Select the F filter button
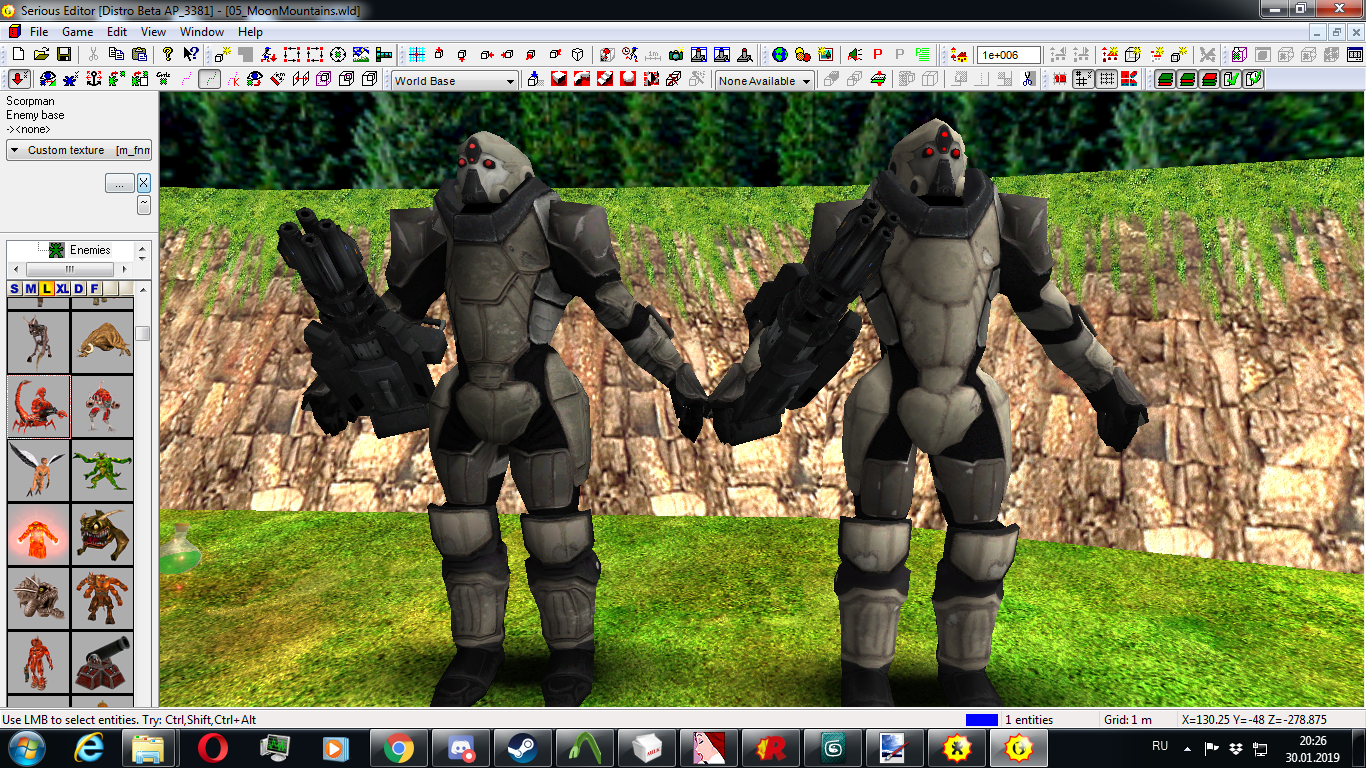 [x=94, y=289]
